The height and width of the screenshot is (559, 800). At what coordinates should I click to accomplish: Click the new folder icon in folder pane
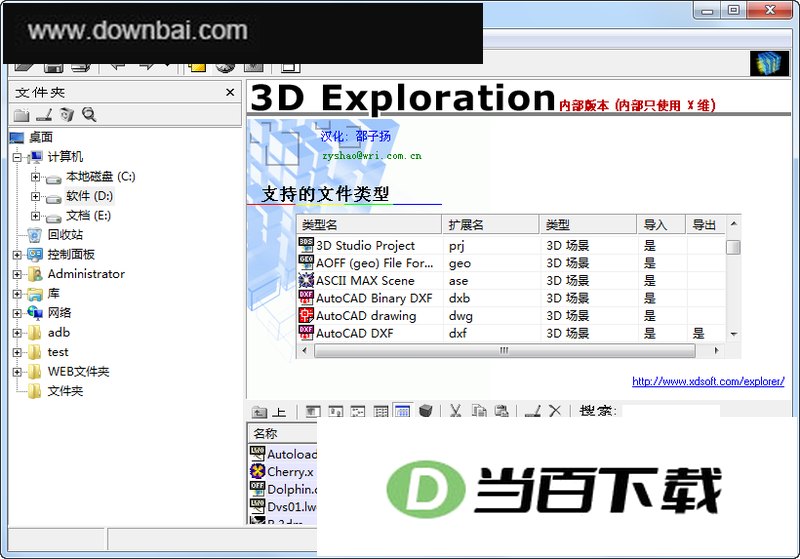[x=21, y=115]
